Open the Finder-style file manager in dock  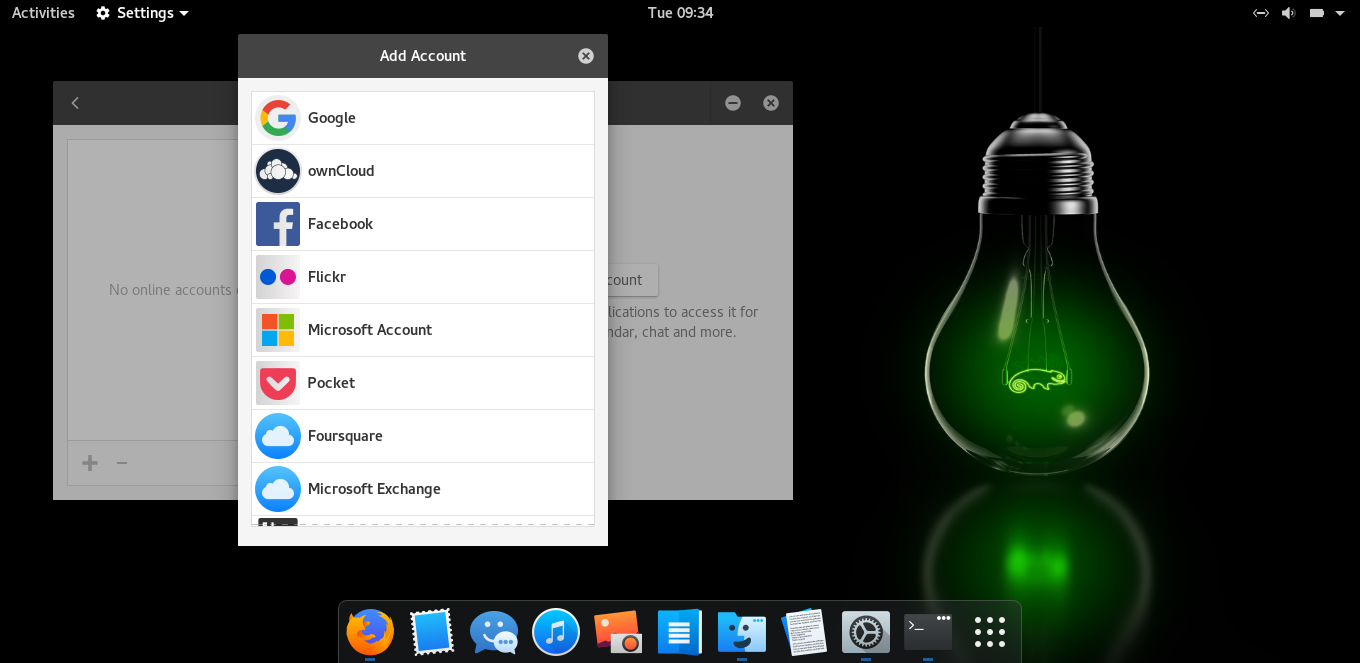tap(742, 632)
